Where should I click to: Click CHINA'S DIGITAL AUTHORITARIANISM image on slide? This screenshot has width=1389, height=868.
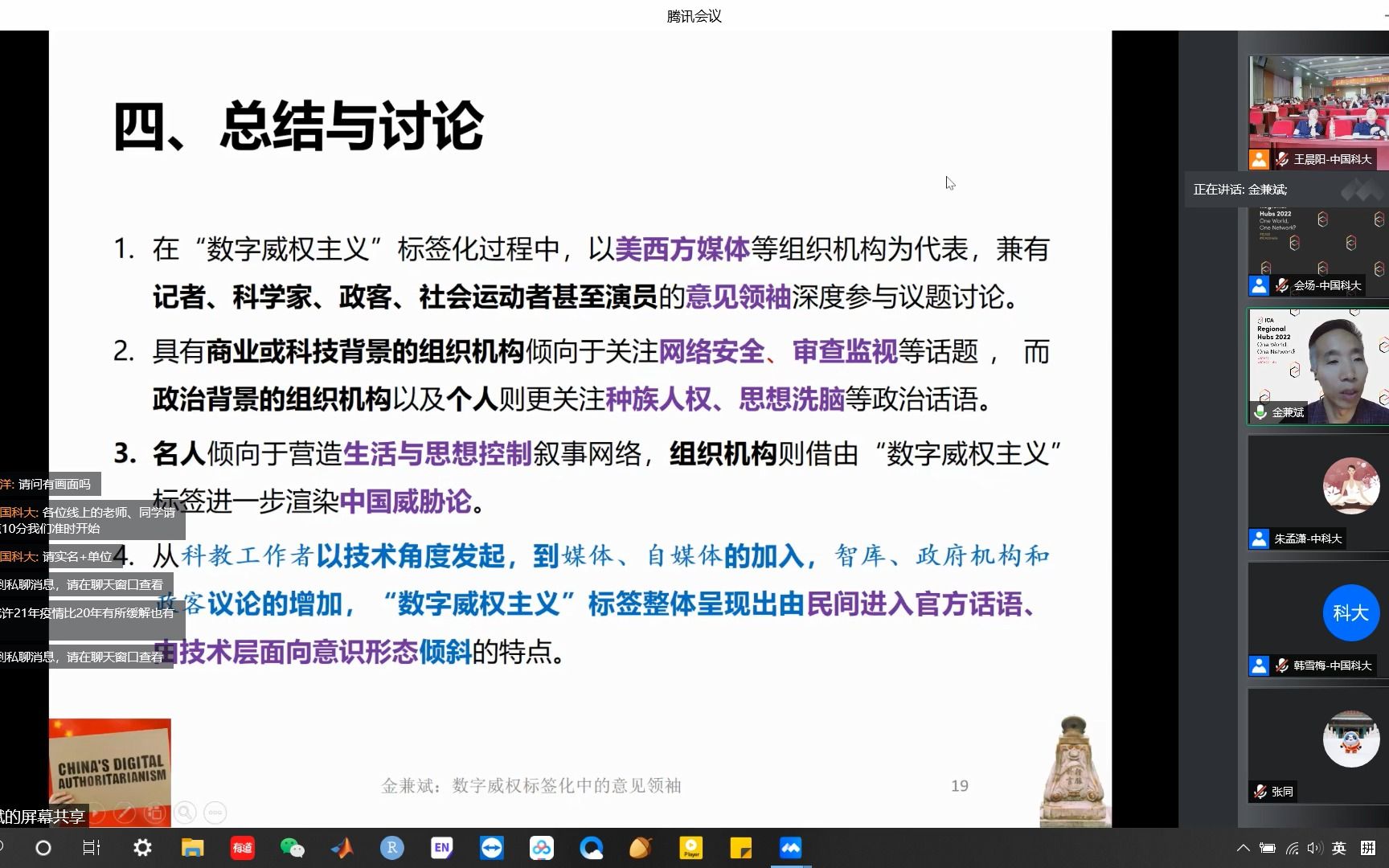pyautogui.click(x=110, y=772)
